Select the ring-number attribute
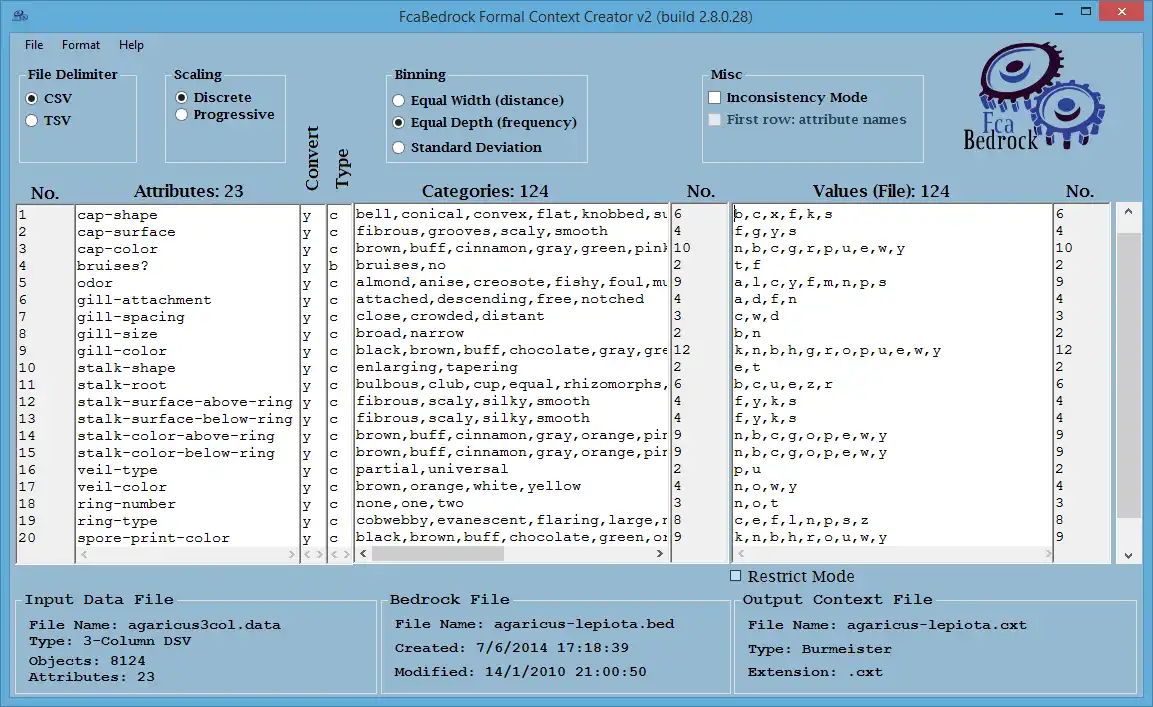 [x=126, y=504]
